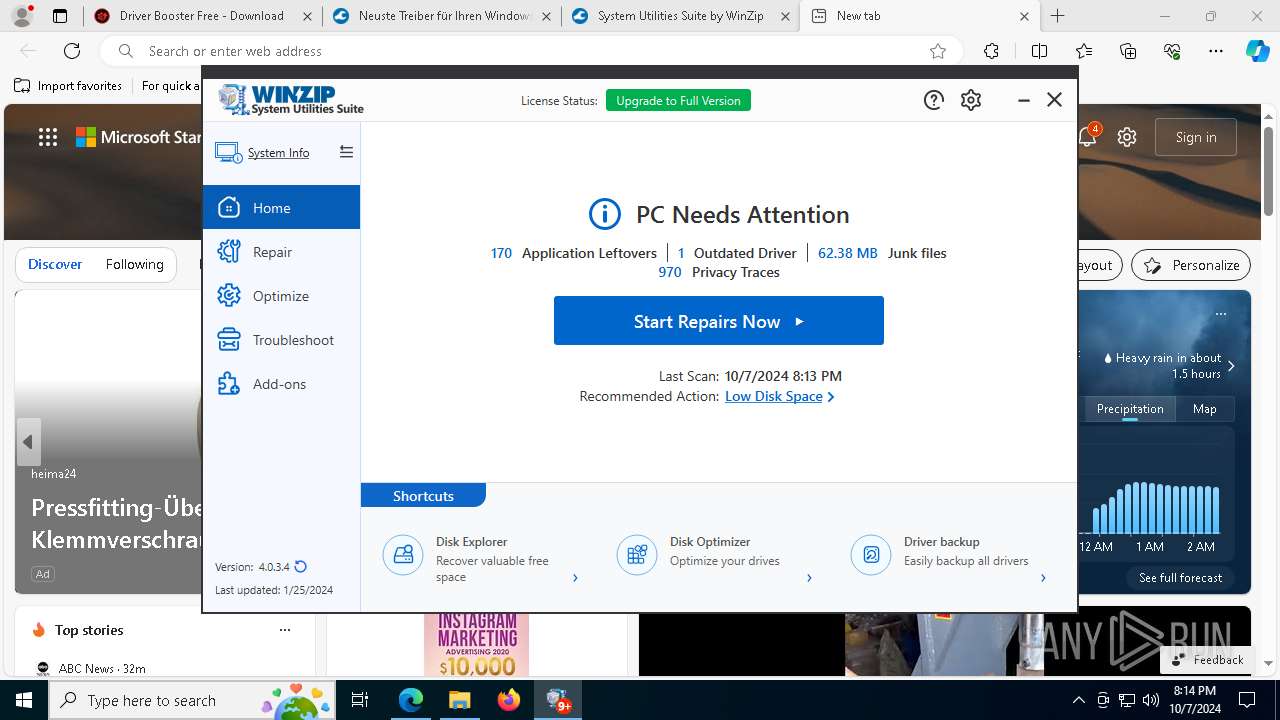Open notifications bell on Microsoft Start

tap(1088, 137)
